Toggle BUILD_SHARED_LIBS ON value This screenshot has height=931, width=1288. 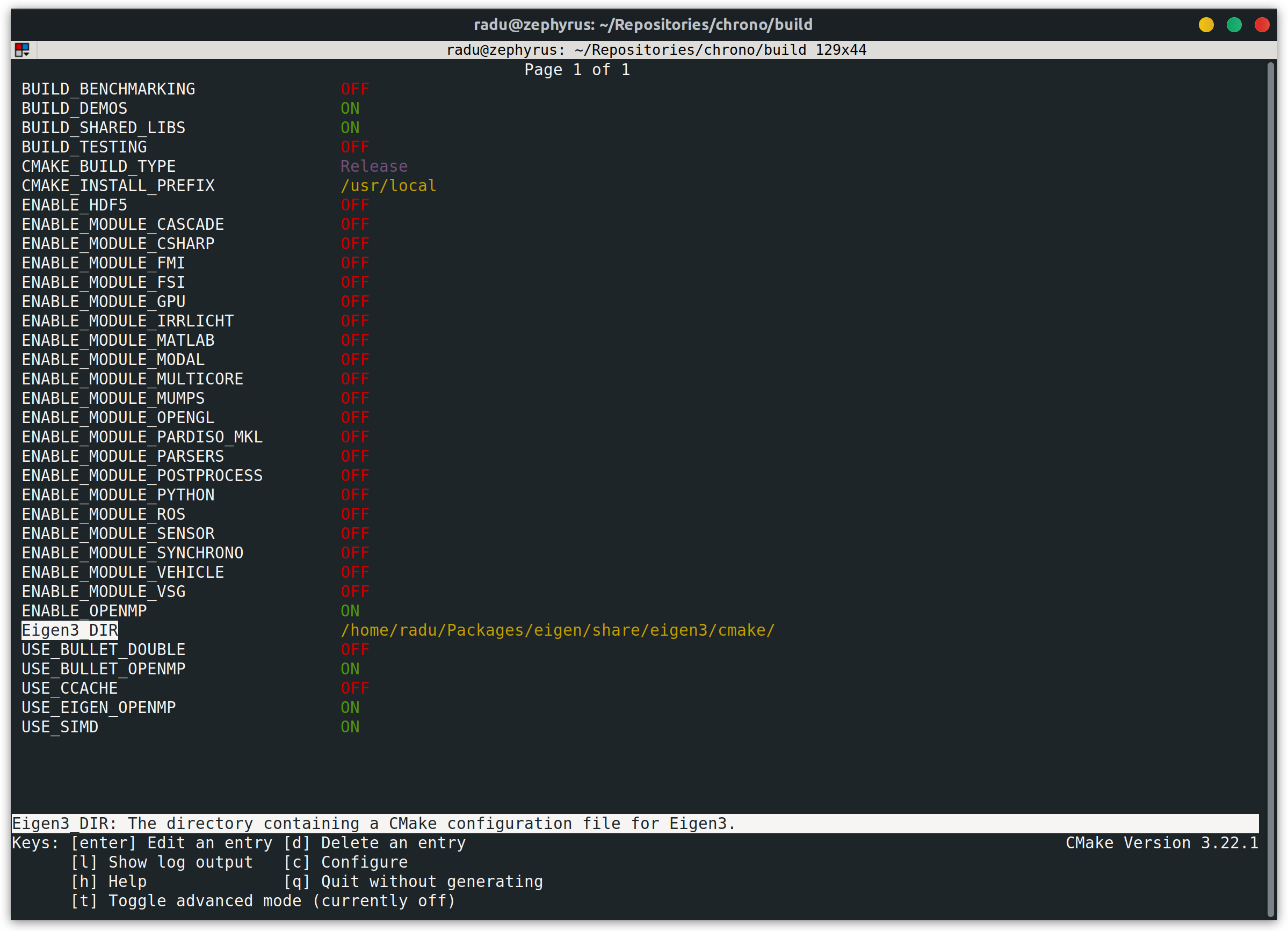pos(350,128)
